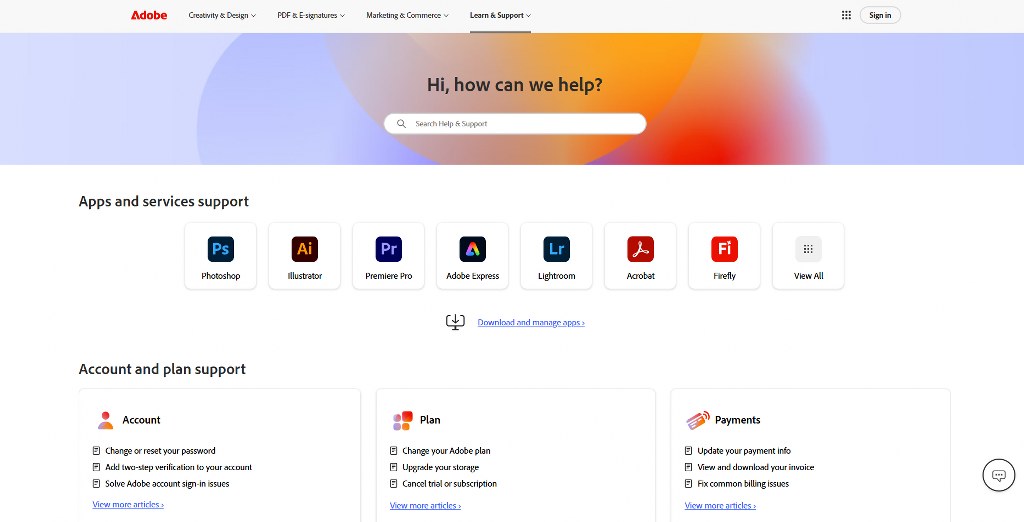Click the Adobe logo
This screenshot has height=522, width=1024.
pos(149,15)
